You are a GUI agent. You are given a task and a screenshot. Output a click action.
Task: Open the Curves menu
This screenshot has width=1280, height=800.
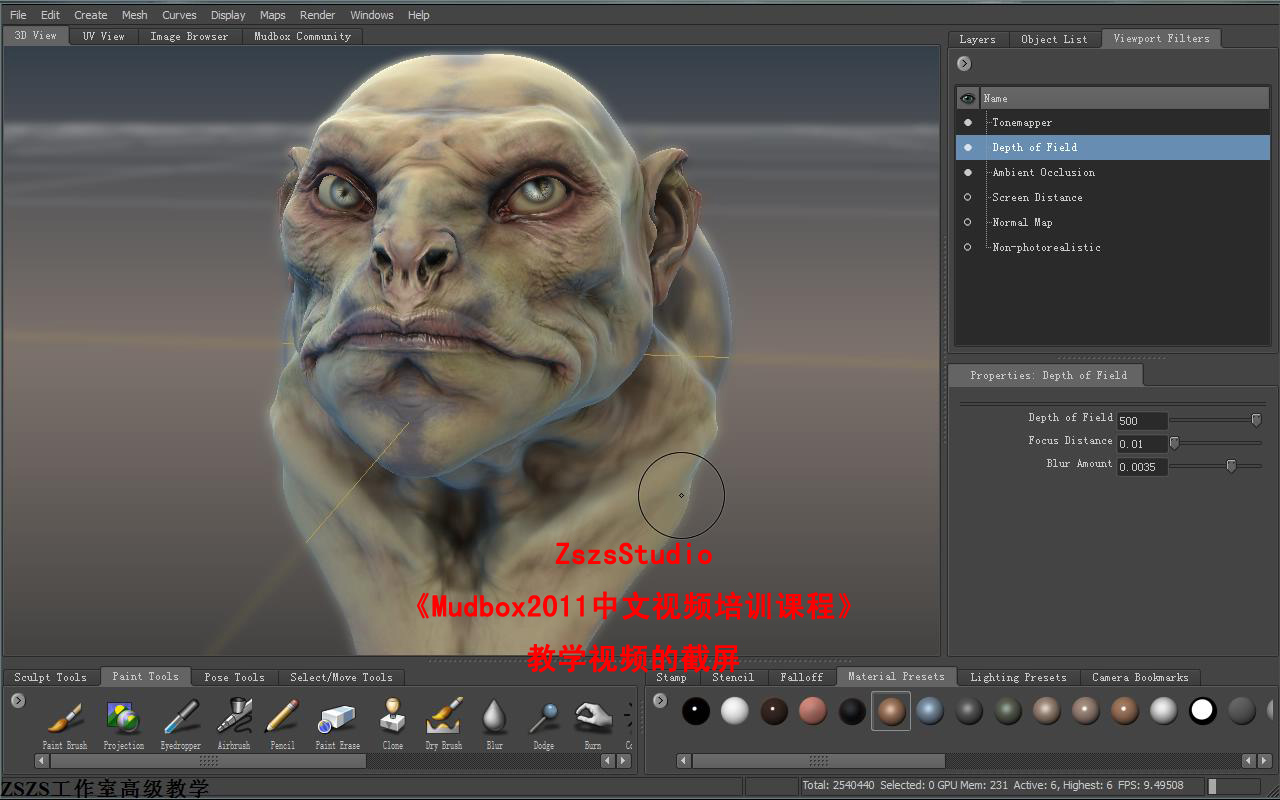coord(179,15)
